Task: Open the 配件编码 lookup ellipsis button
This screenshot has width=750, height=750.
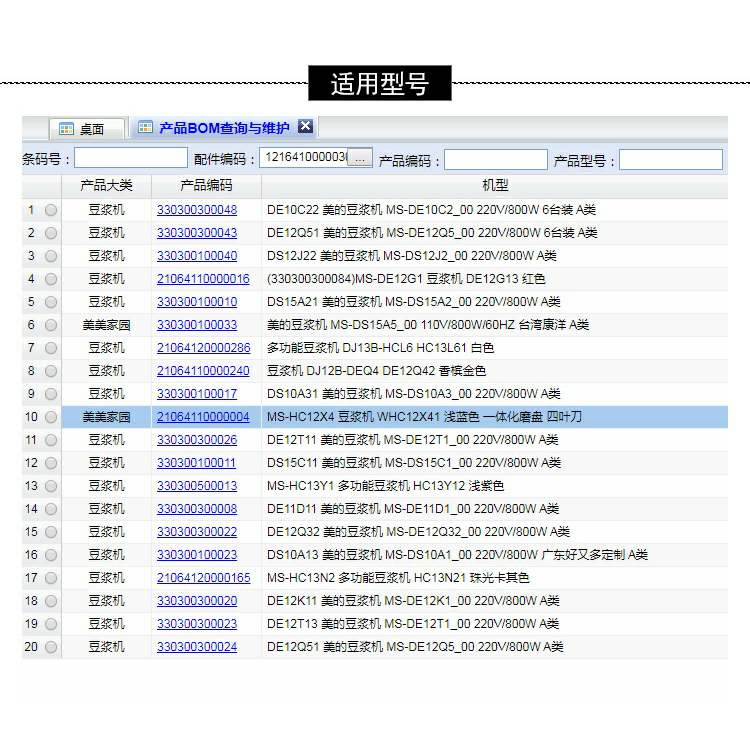Action: (x=360, y=157)
